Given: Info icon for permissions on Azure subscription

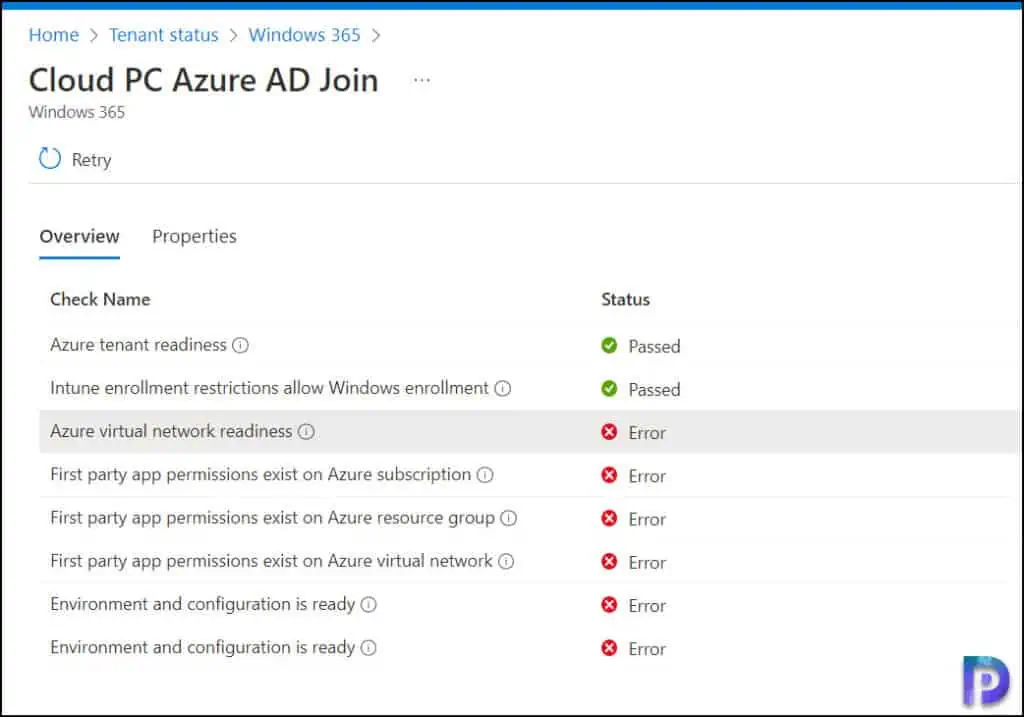Looking at the screenshot, I should click(x=485, y=475).
